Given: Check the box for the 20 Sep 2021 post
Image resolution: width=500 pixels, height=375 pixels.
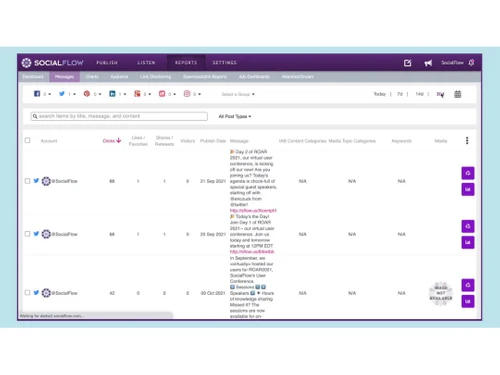Looking at the screenshot, I should (28, 234).
